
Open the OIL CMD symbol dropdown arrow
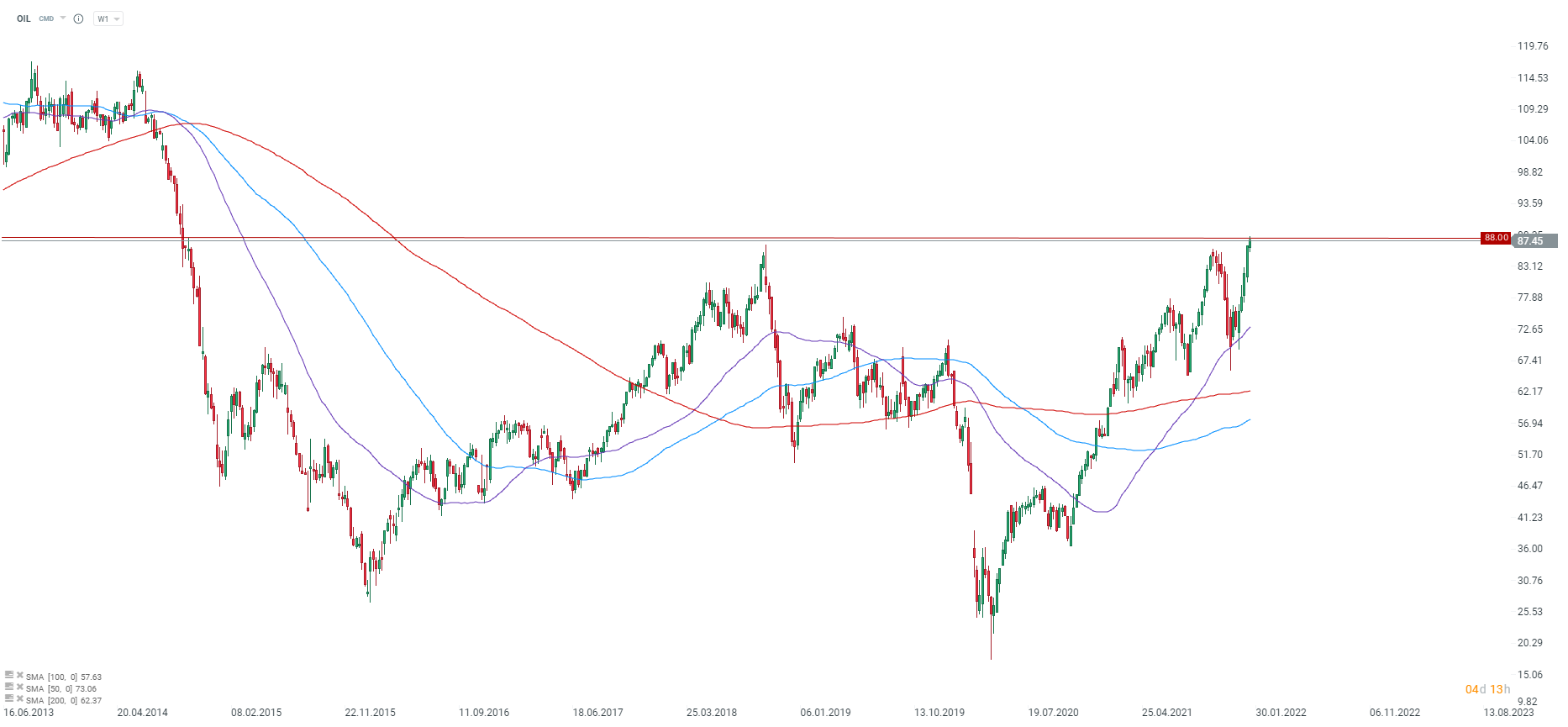pyautogui.click(x=63, y=18)
